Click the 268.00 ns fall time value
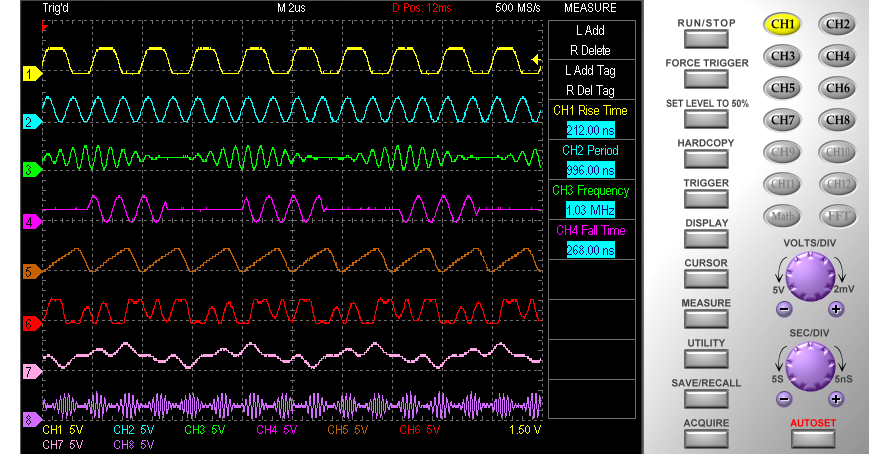Image resolution: width=890 pixels, height=454 pixels. click(x=590, y=250)
